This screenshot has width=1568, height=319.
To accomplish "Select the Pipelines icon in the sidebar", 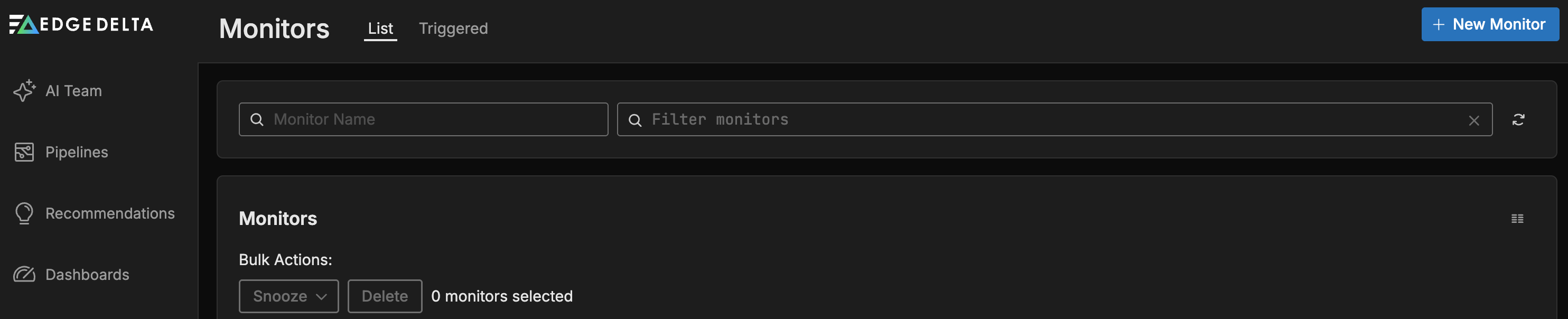I will pyautogui.click(x=24, y=152).
